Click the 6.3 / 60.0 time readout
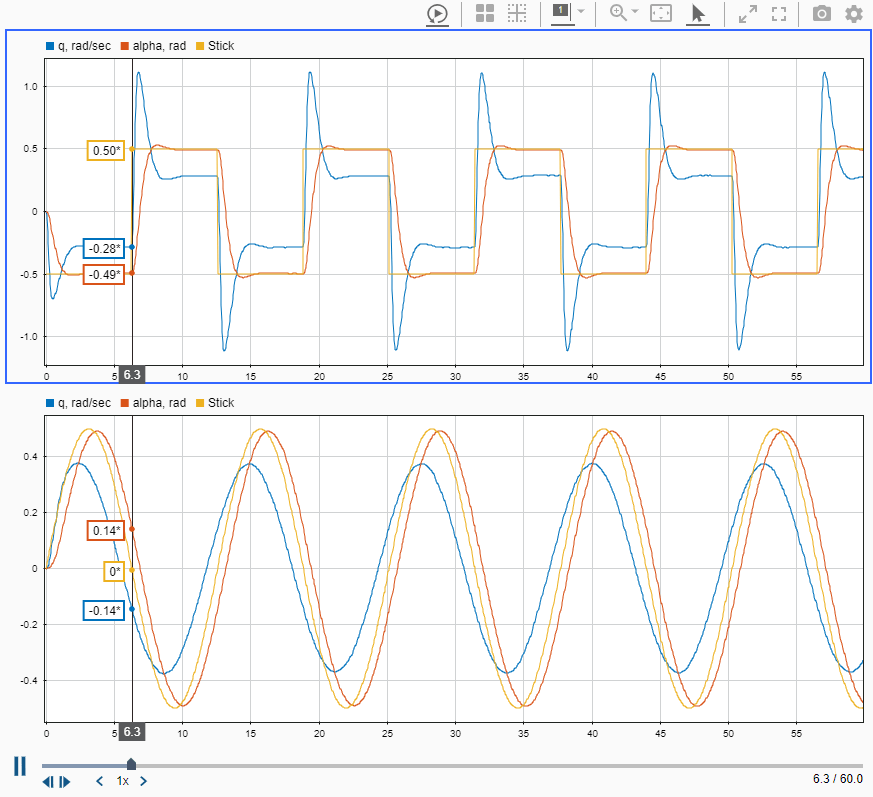873x797 pixels. pyautogui.click(x=837, y=779)
